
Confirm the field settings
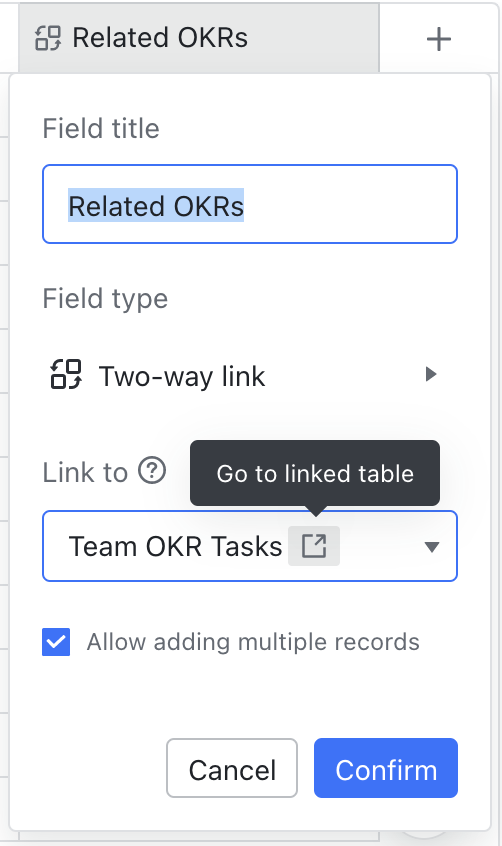tap(386, 768)
